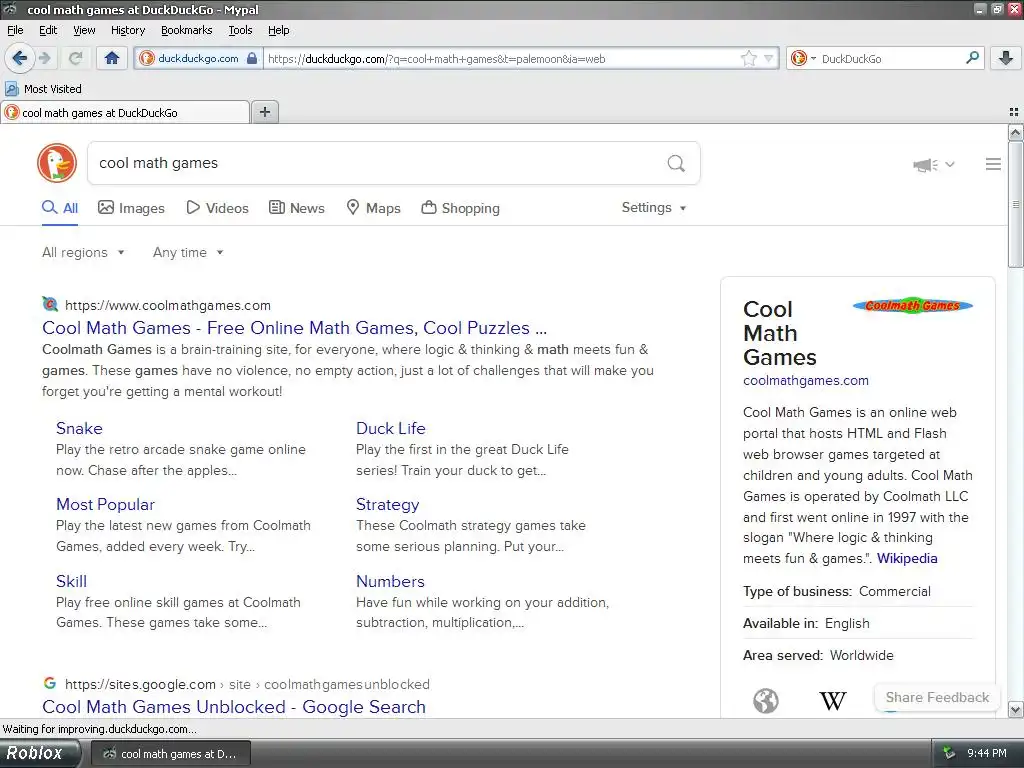Open the List all tabs grid icon
The height and width of the screenshot is (768, 1024).
tap(1014, 112)
